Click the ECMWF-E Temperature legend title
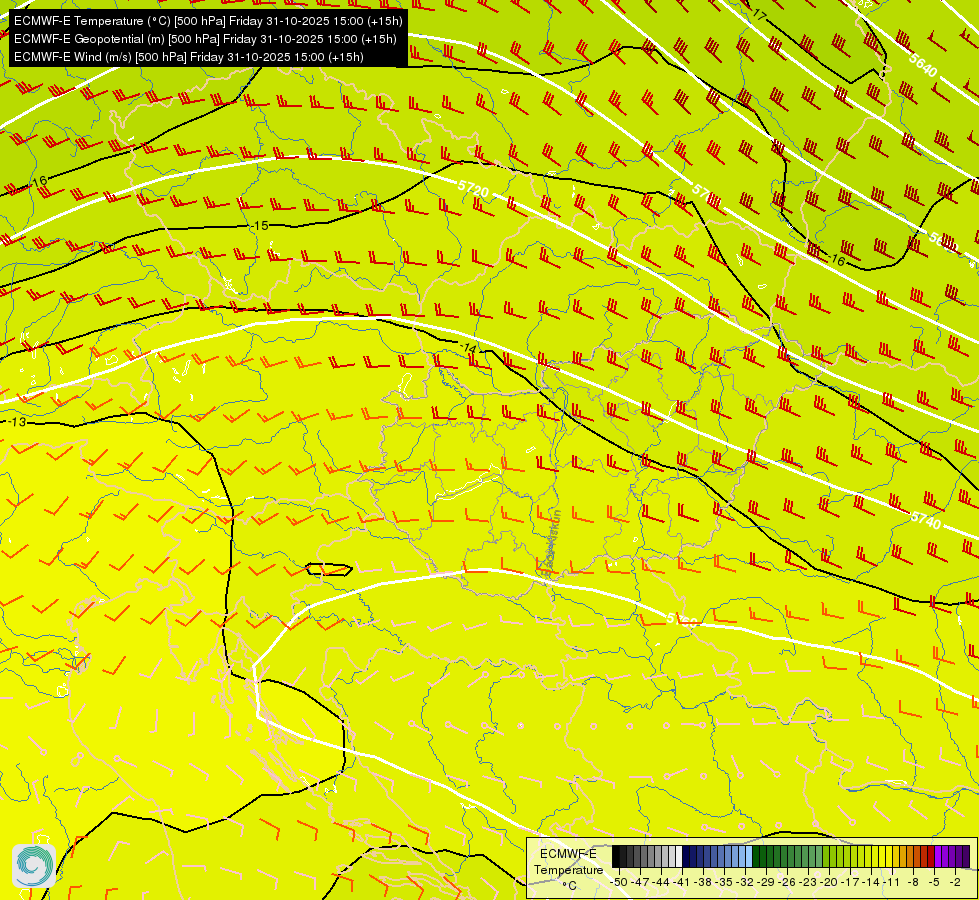Screen dimensions: 979x900 (x=568, y=861)
